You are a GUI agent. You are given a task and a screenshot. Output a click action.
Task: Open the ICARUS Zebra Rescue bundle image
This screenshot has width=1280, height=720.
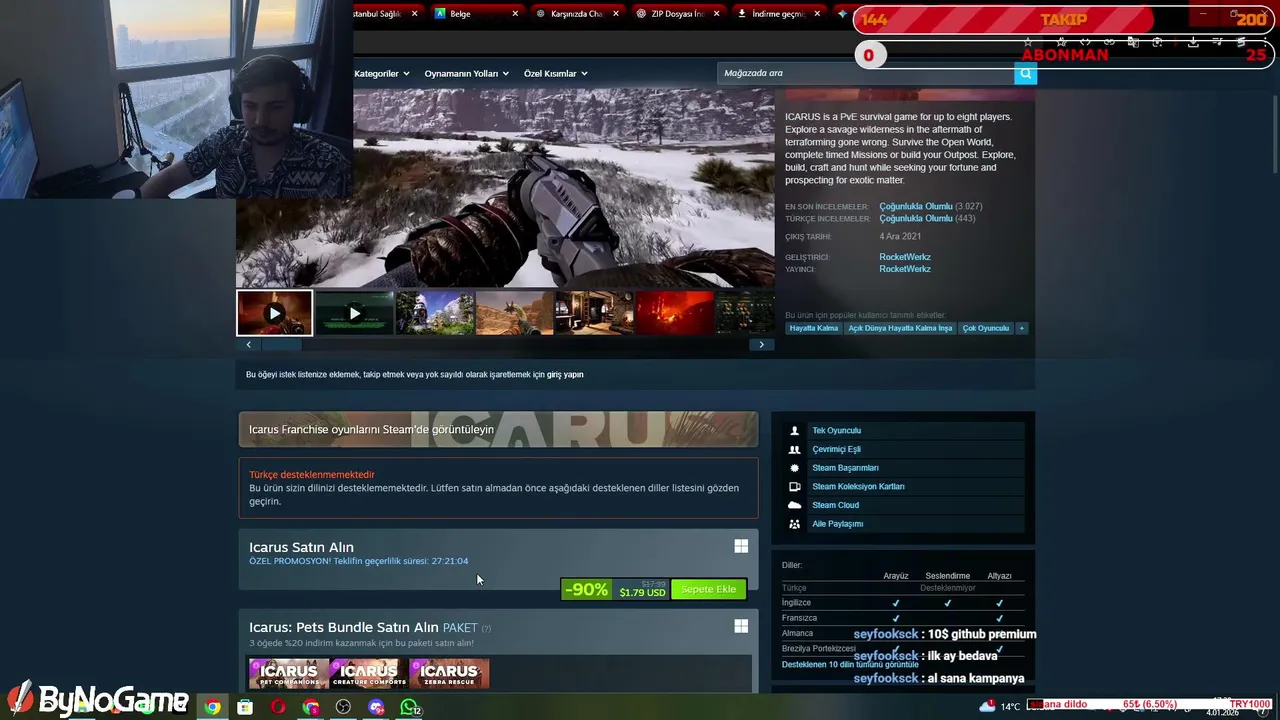[449, 673]
